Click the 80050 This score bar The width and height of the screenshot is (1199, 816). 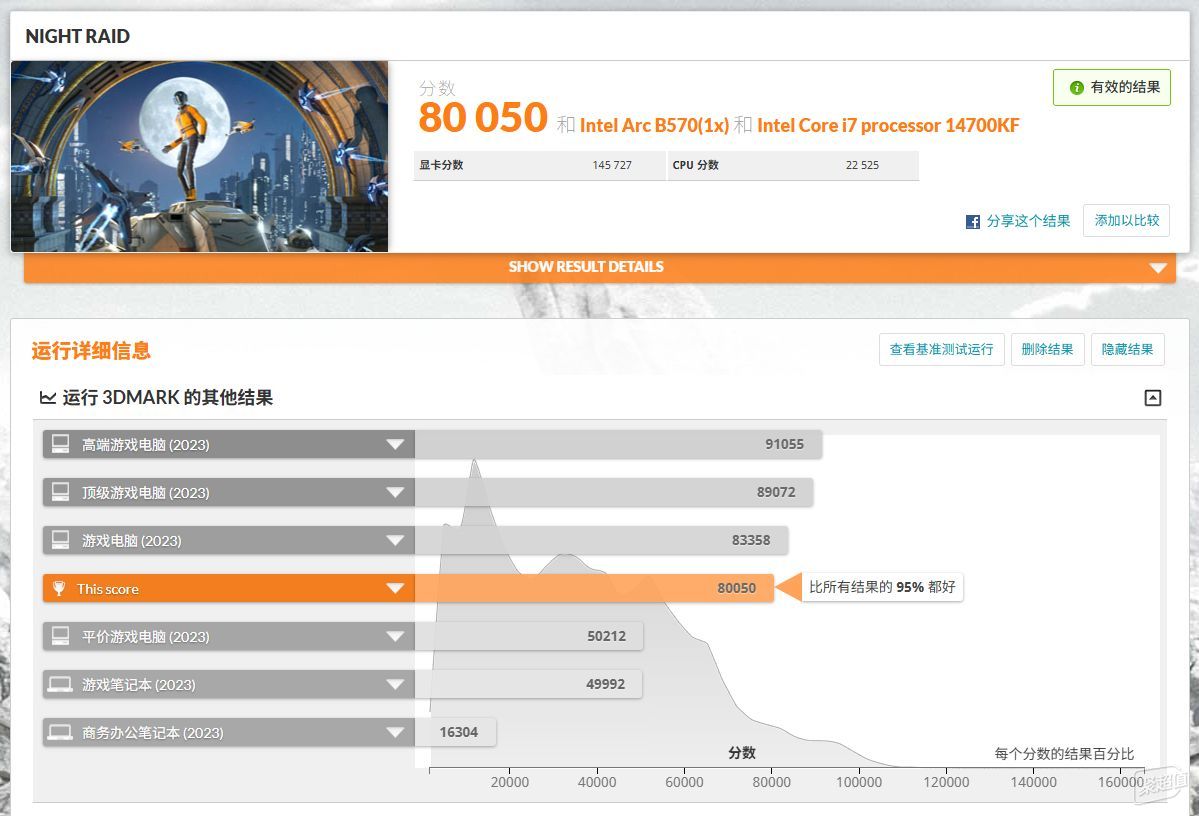pos(594,588)
